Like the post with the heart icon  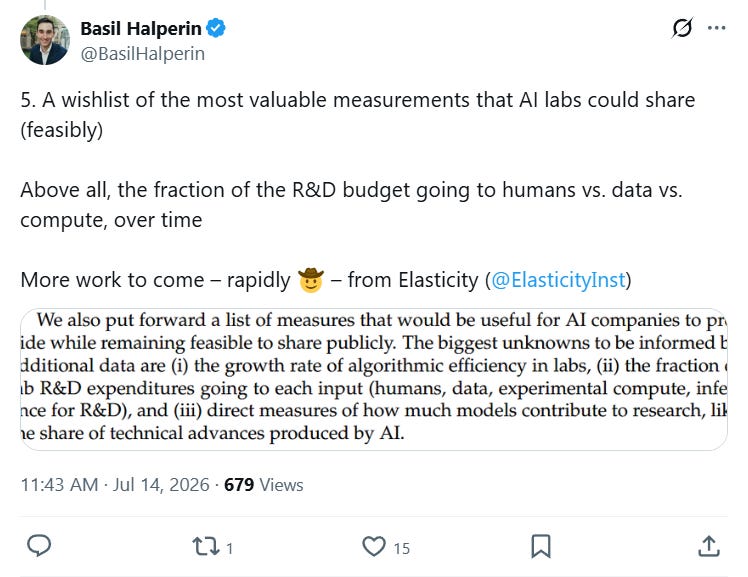(374, 546)
